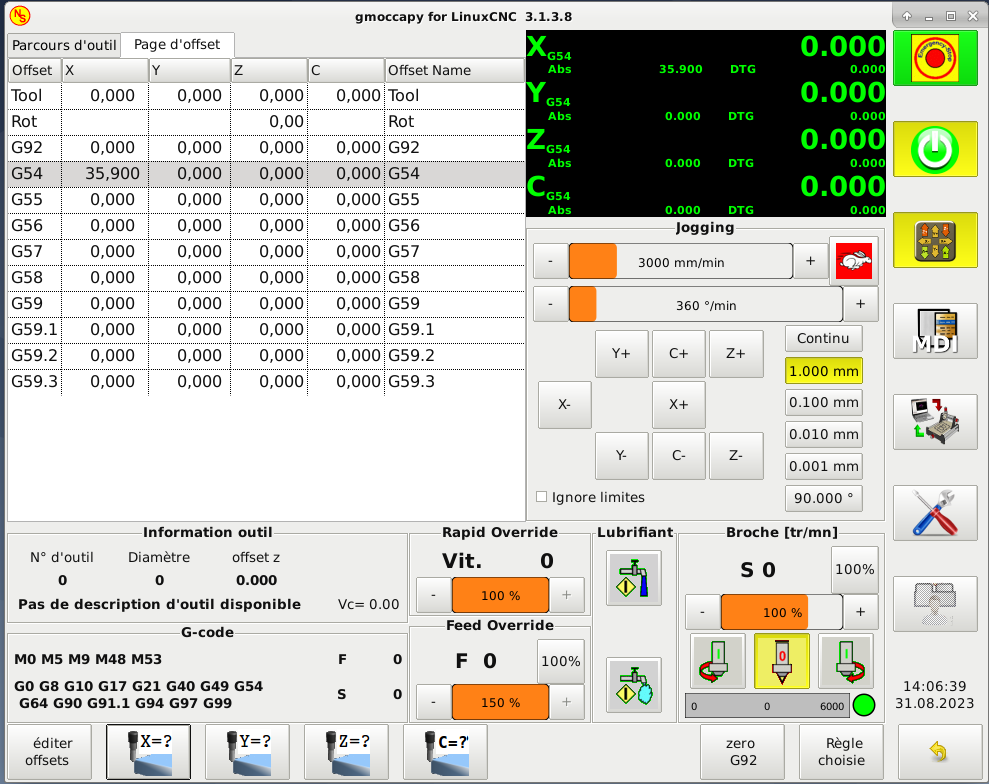Click the X column header
This screenshot has height=784, width=989.
(x=105, y=70)
